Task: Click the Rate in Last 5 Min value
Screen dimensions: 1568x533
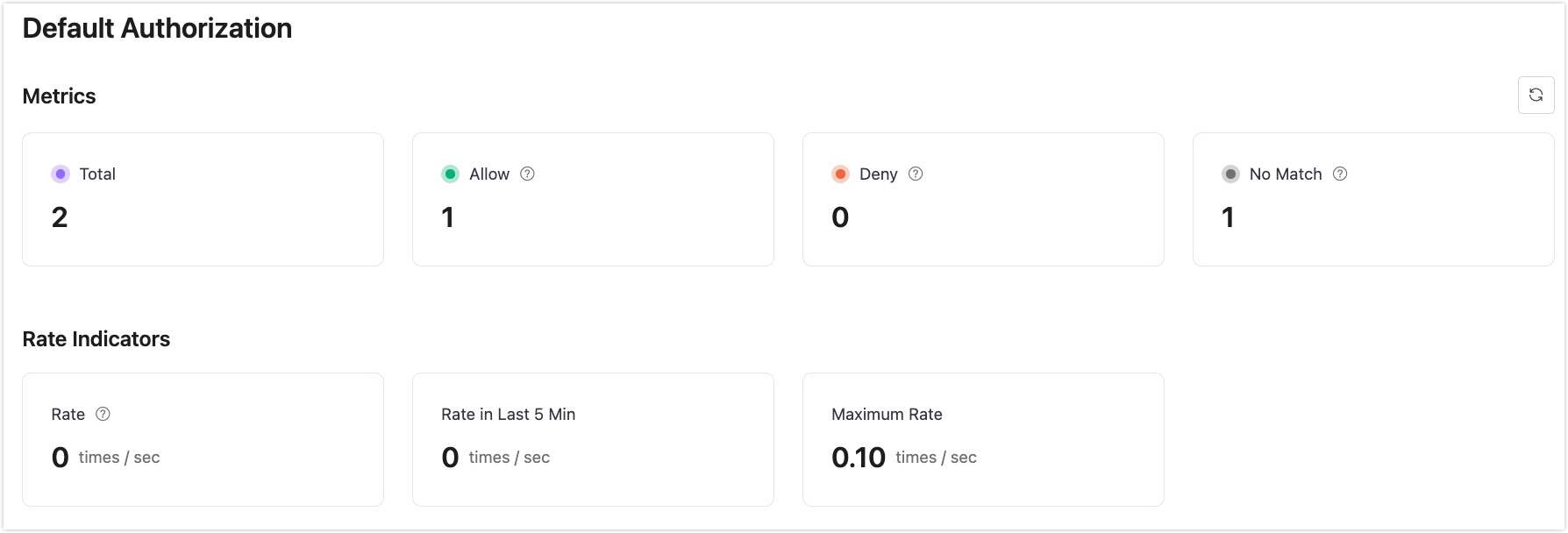Action: click(x=451, y=458)
